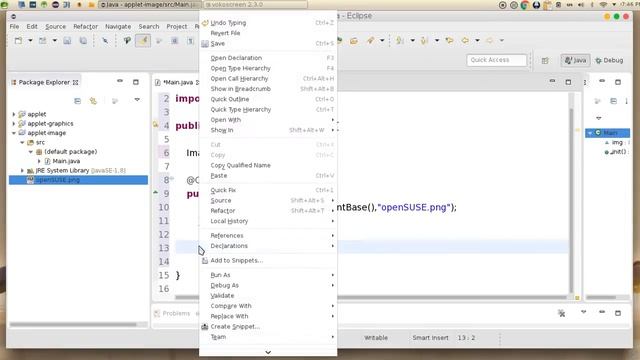Screen dimensions: 640x360
Task: Toggle Mark Occurrences highlighter icon
Action: pyautogui.click(x=143, y=40)
